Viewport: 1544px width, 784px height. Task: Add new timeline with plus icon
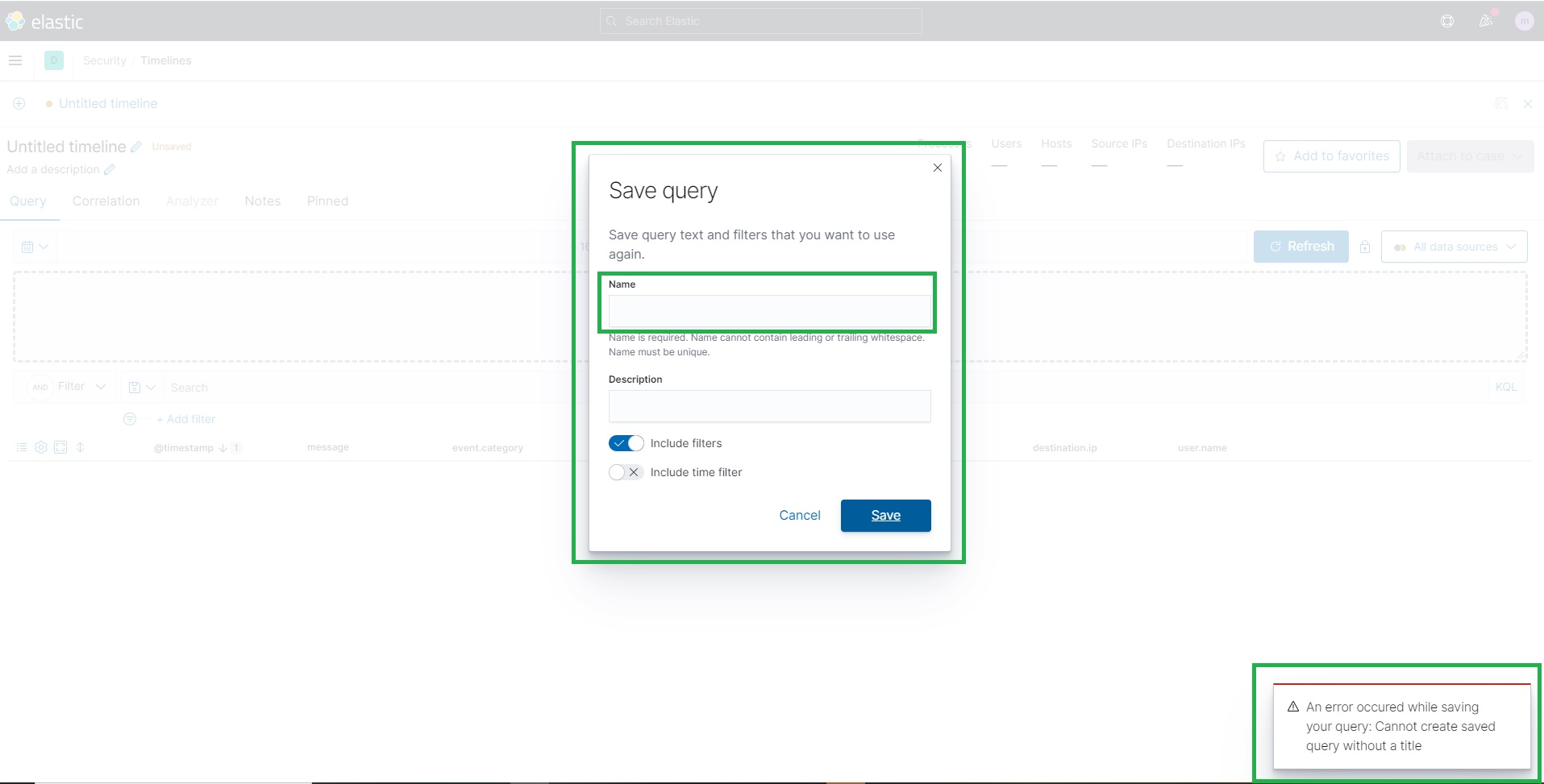click(x=19, y=103)
